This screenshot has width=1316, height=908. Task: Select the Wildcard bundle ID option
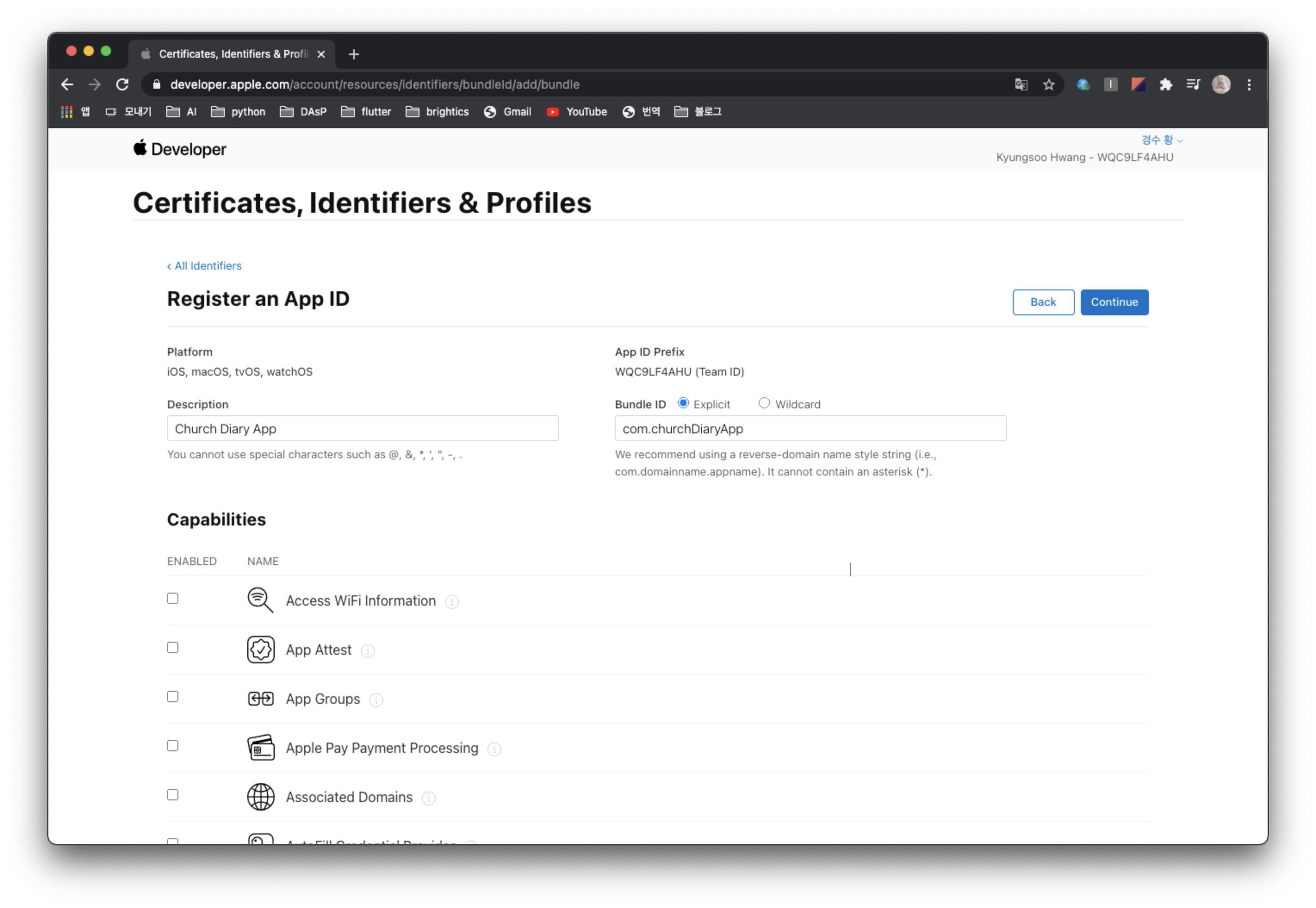click(x=764, y=403)
